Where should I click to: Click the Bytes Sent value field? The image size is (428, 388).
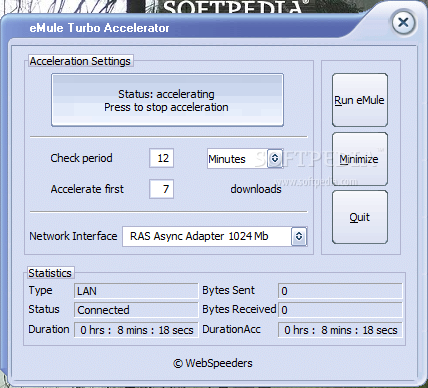340,291
